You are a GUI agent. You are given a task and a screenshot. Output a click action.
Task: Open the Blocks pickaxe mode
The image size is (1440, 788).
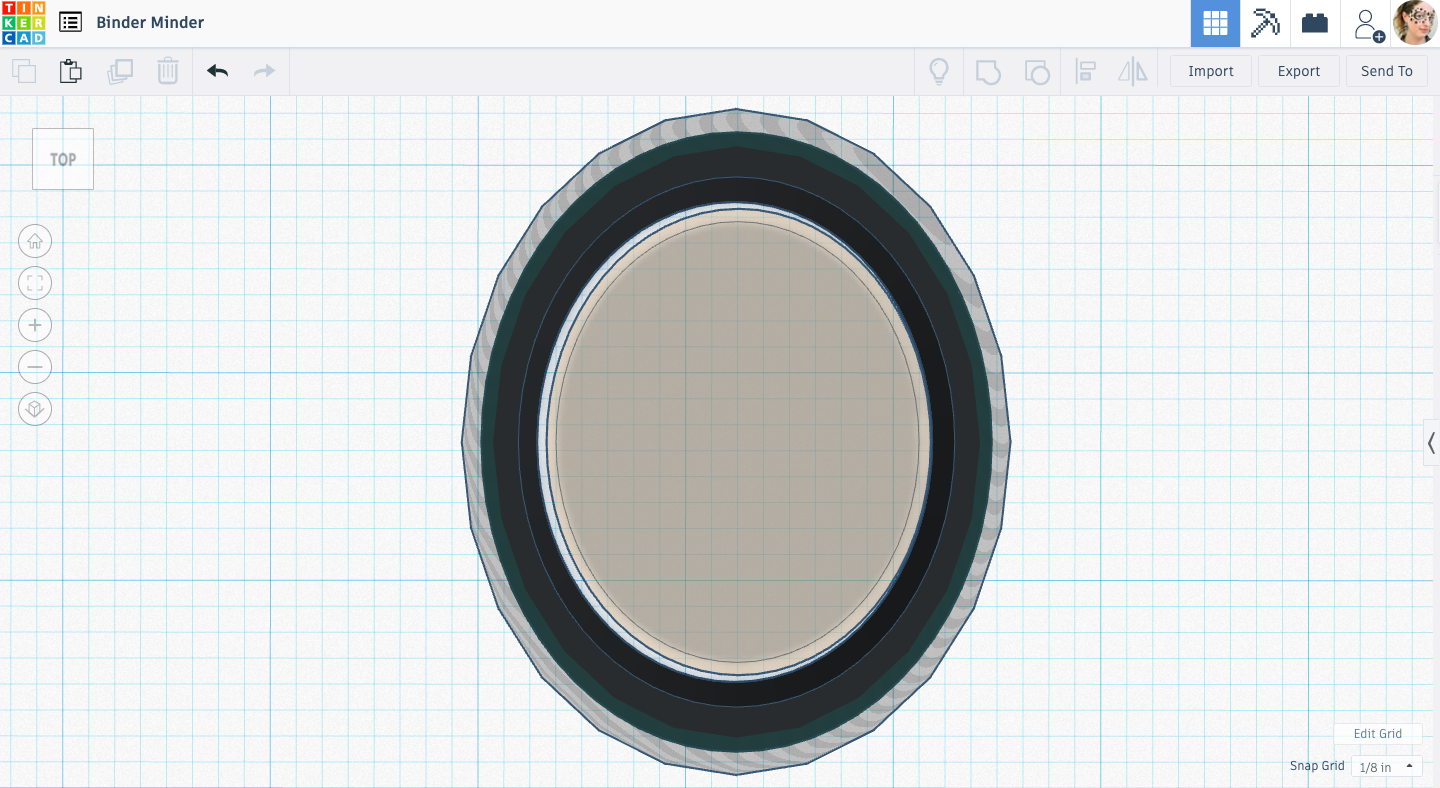(1265, 23)
